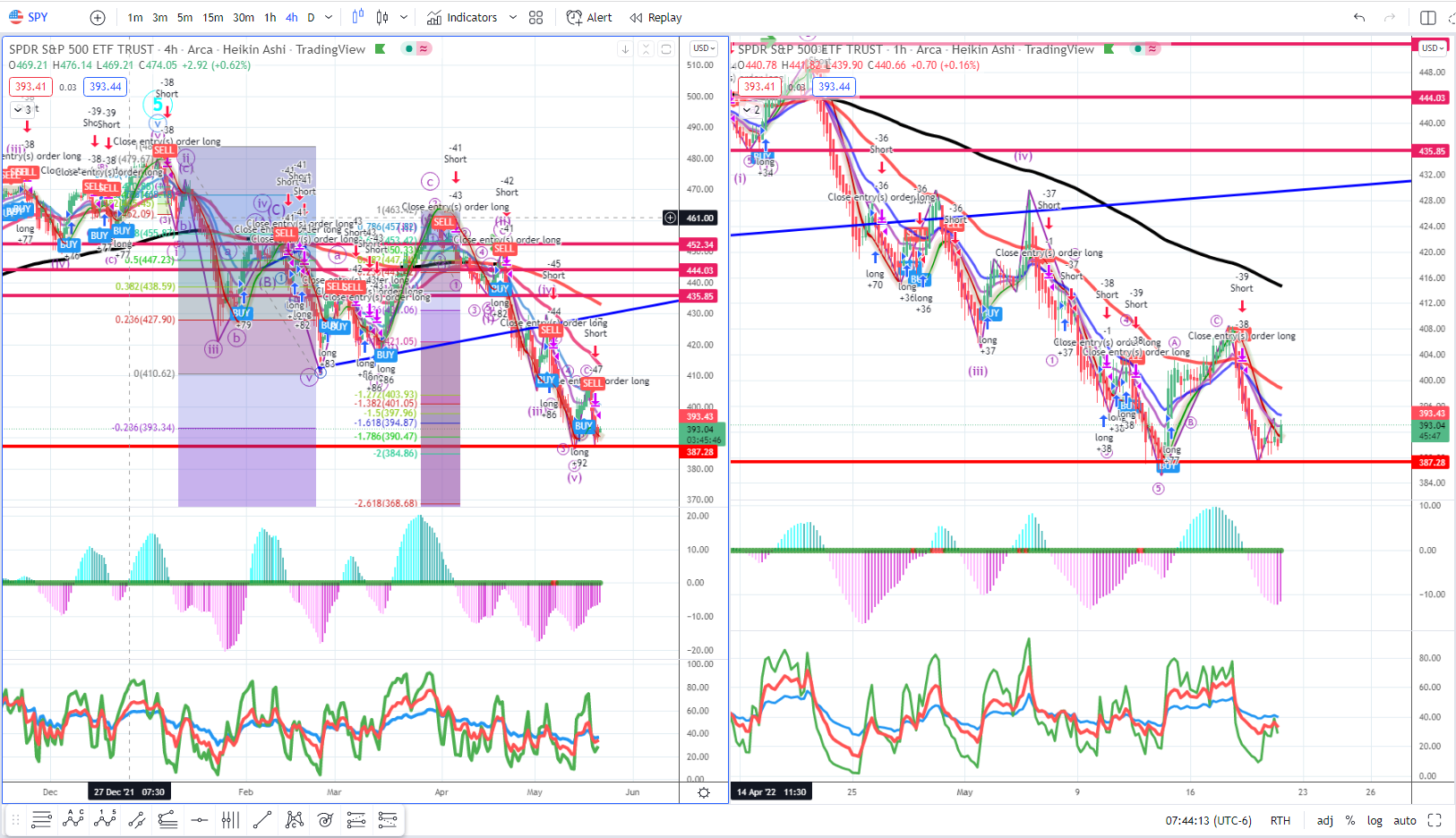Toggle adj dividend adjustment
Viewport: 1456px width, 838px height.
1325,820
